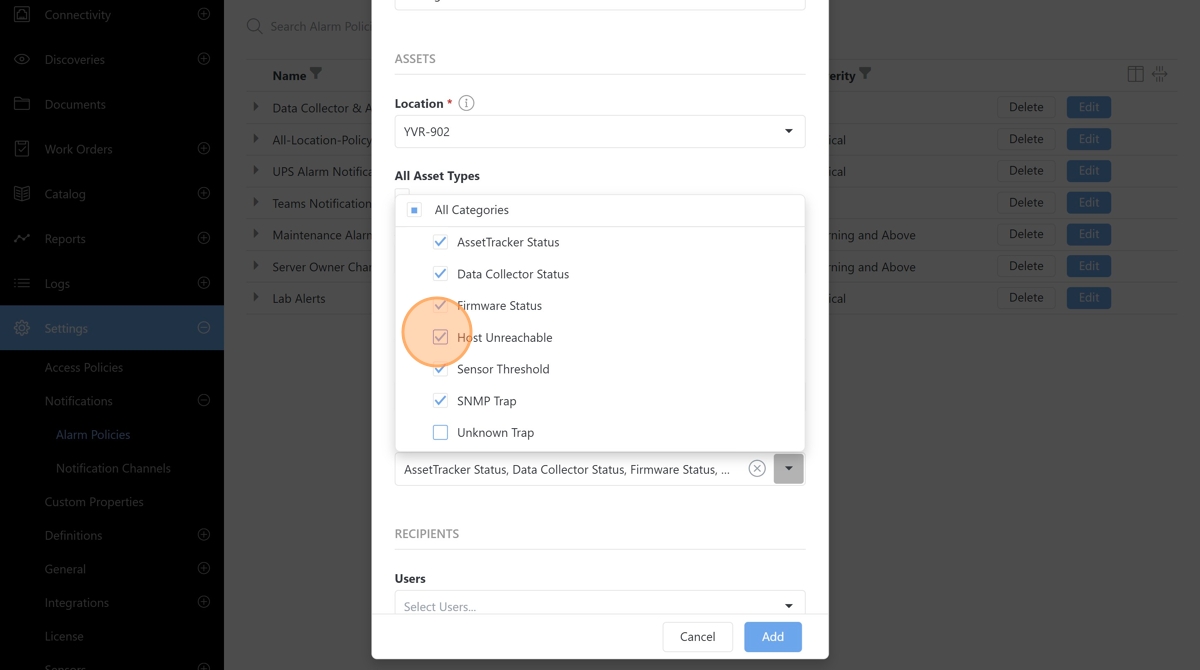Enable the Unknown Trap checkbox
Viewport: 1200px width, 670px height.
tap(440, 433)
